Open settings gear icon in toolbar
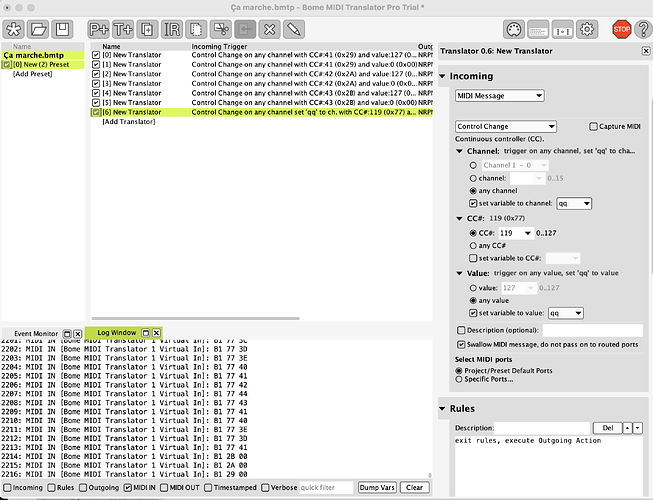 (587, 29)
